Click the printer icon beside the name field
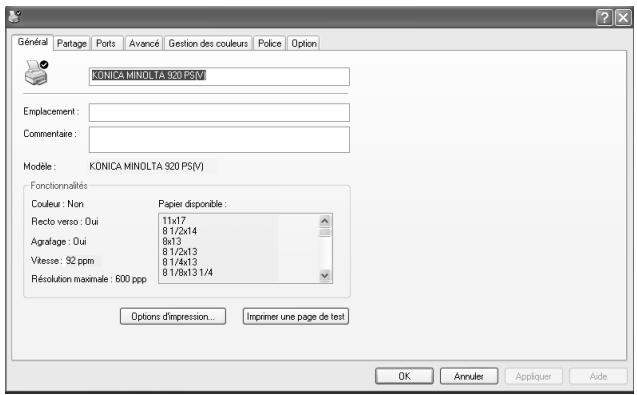Image resolution: width=637 pixels, height=395 pixels. click(37, 72)
